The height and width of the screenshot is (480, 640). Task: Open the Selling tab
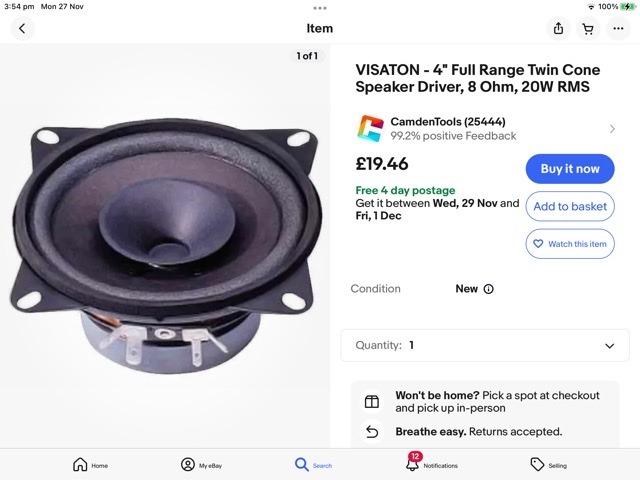tap(549, 465)
